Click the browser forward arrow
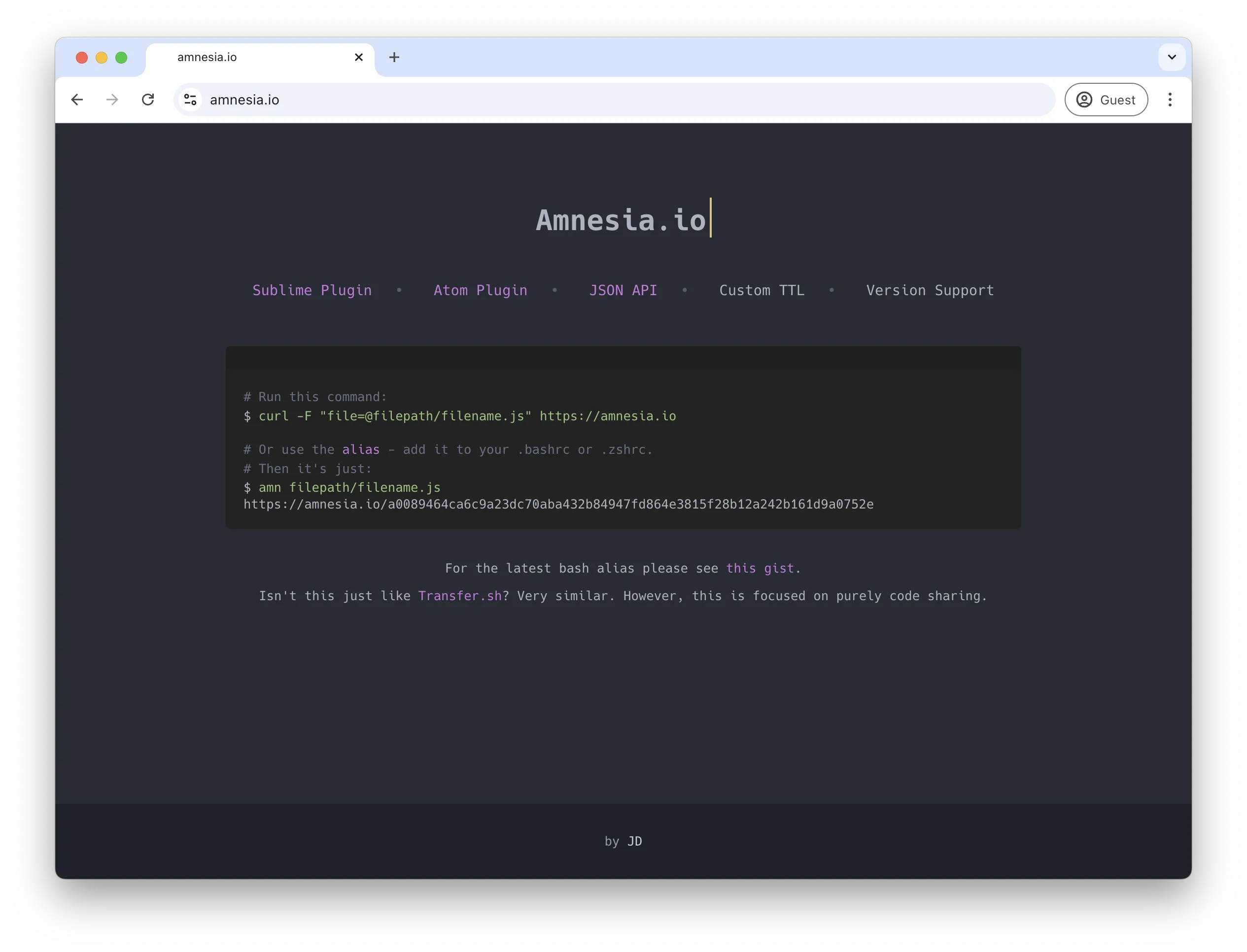Screen dimensions: 1247x952 pos(112,100)
